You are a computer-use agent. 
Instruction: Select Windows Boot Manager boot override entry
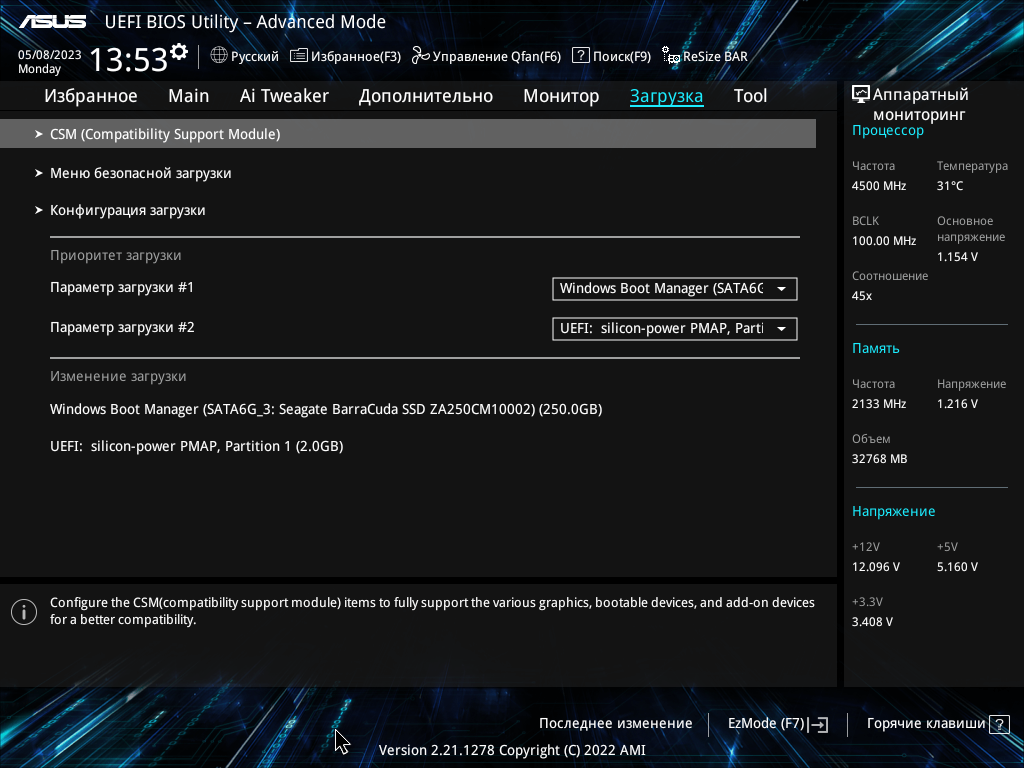[x=326, y=409]
